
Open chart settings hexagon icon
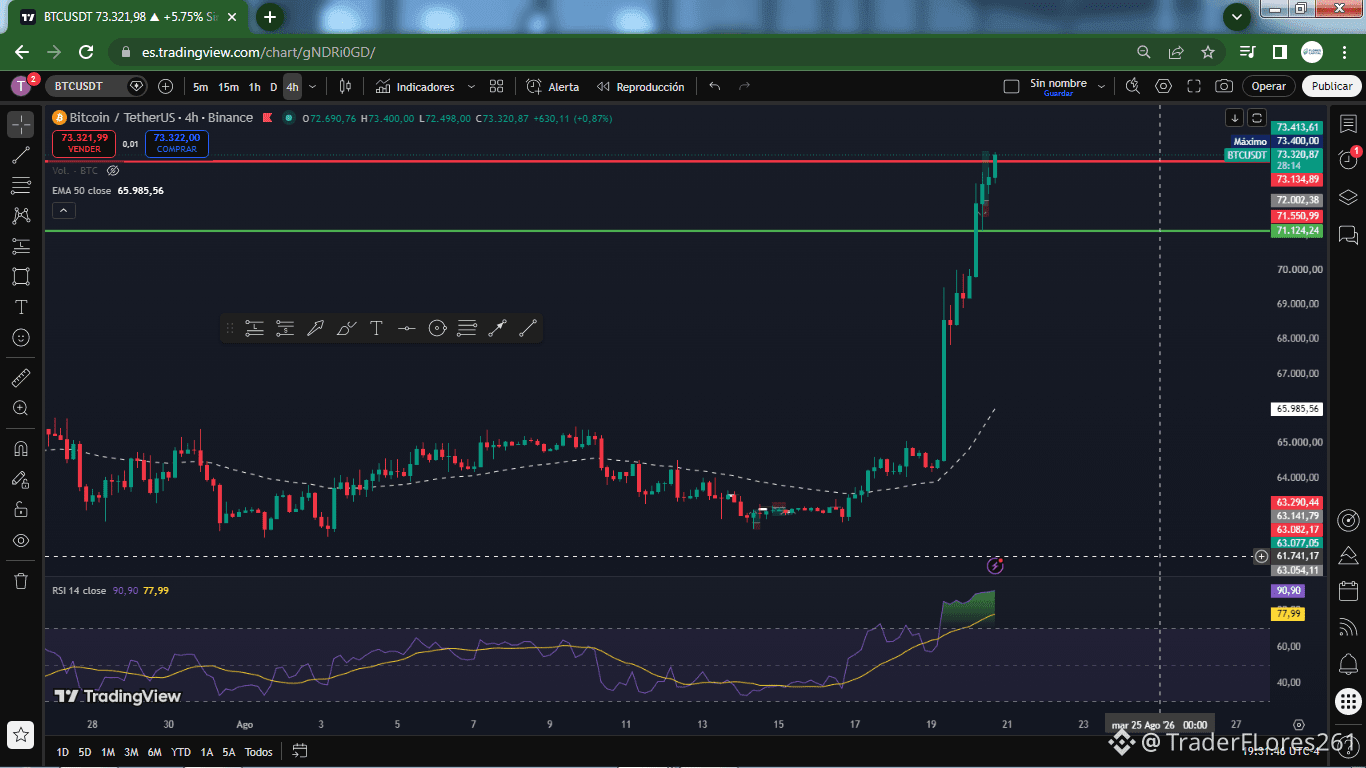(1163, 87)
